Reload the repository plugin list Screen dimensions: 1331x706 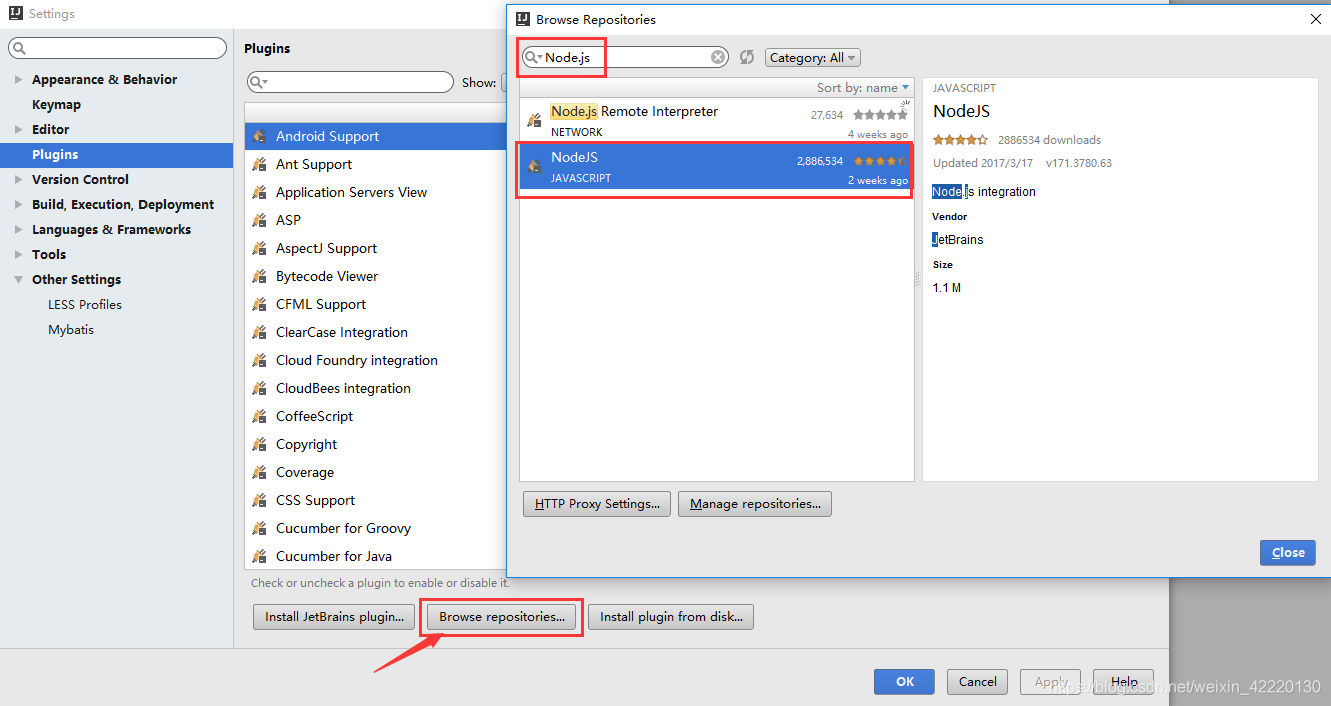pyautogui.click(x=747, y=57)
